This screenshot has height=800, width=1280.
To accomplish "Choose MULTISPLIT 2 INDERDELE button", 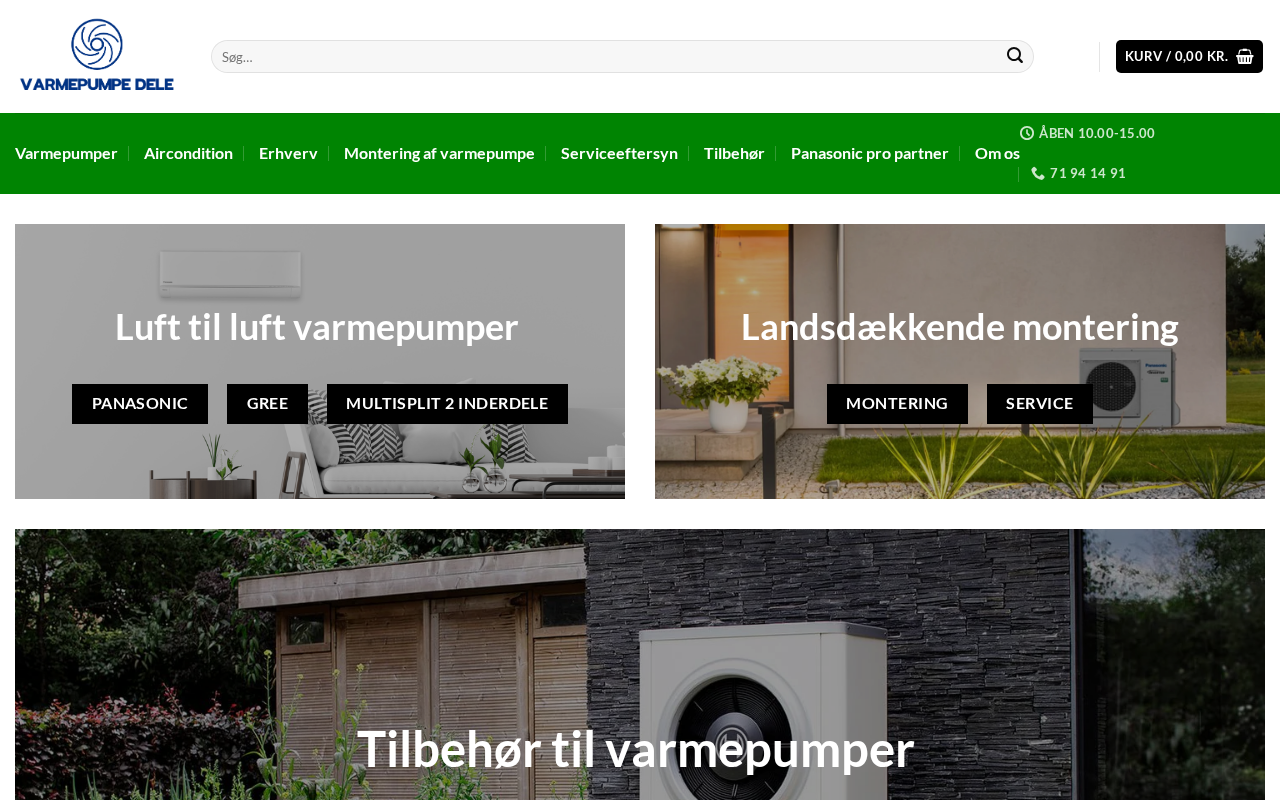I will click(x=447, y=404).
